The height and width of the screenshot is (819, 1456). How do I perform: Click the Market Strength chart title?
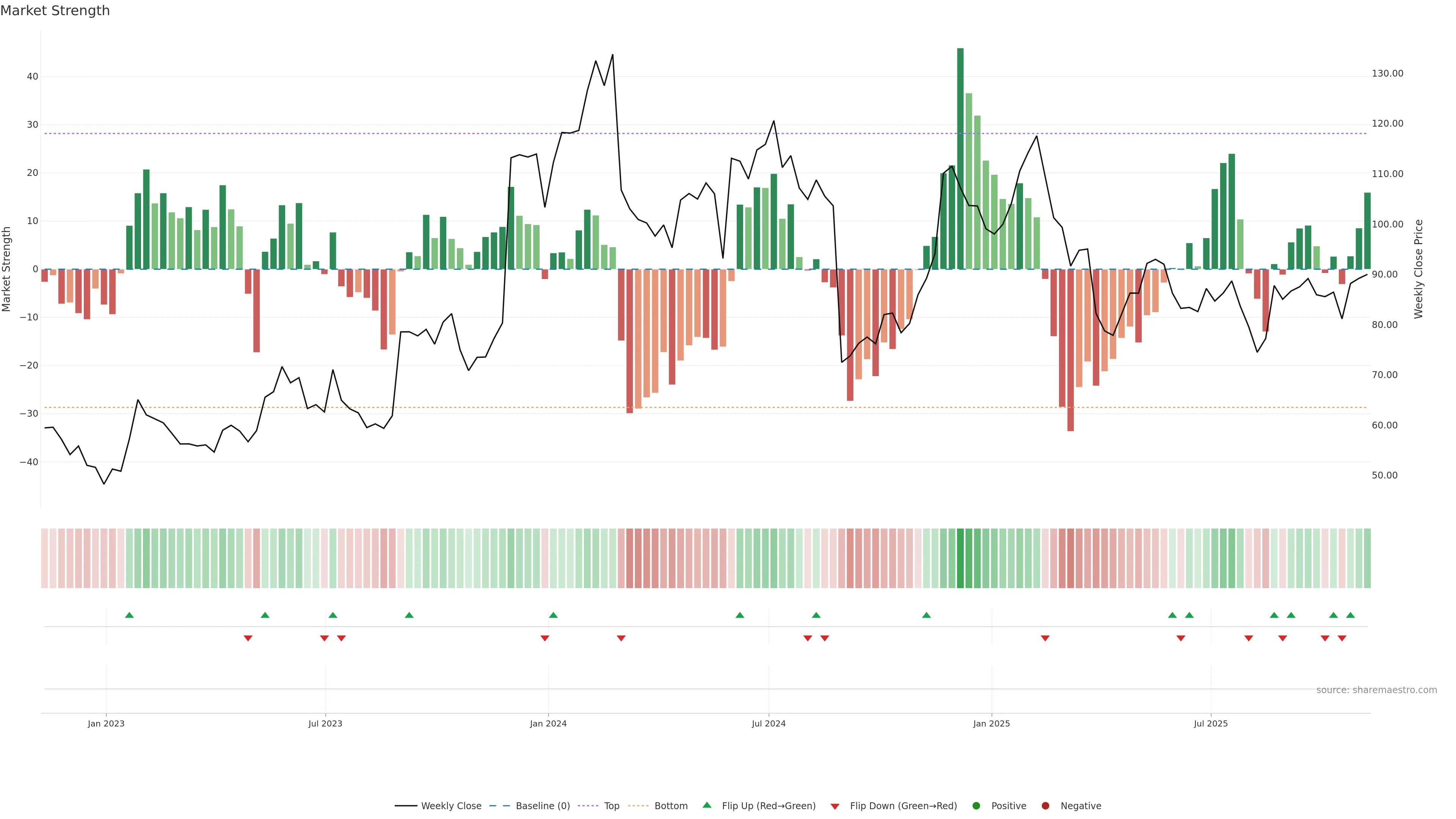point(55,11)
